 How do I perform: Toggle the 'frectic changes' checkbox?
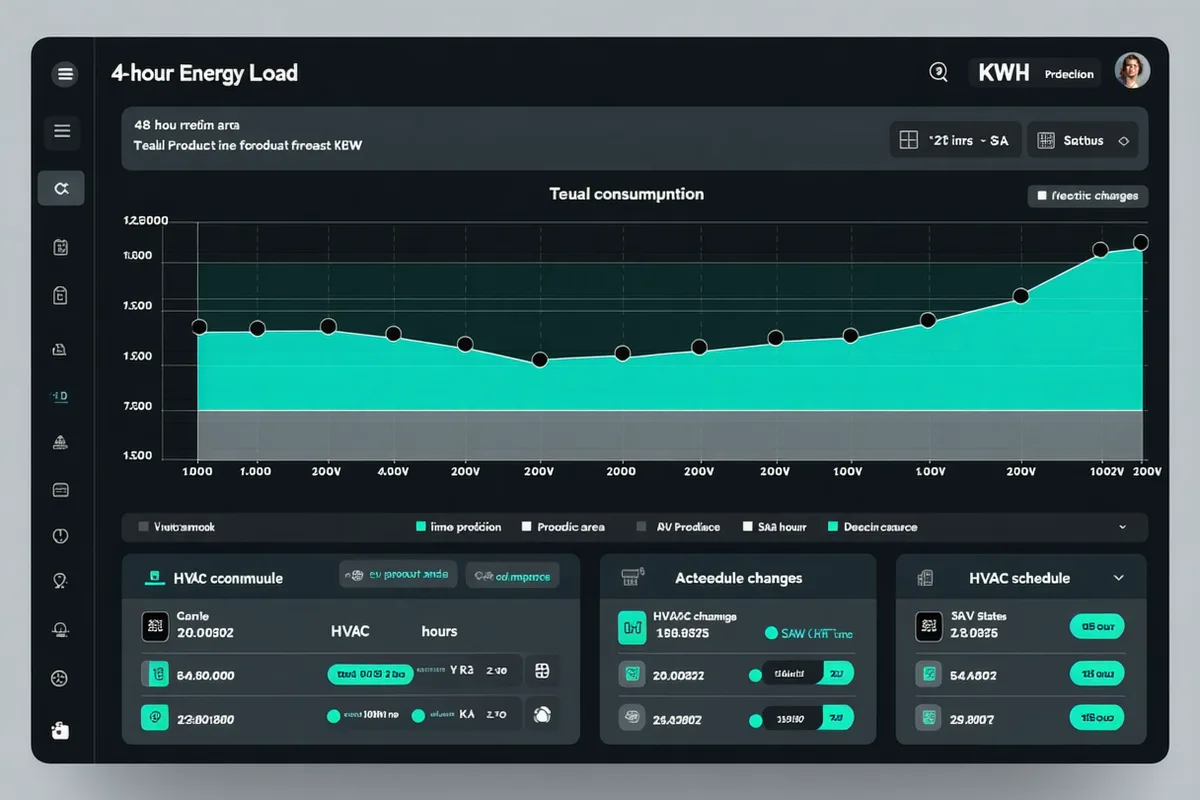coord(1042,196)
